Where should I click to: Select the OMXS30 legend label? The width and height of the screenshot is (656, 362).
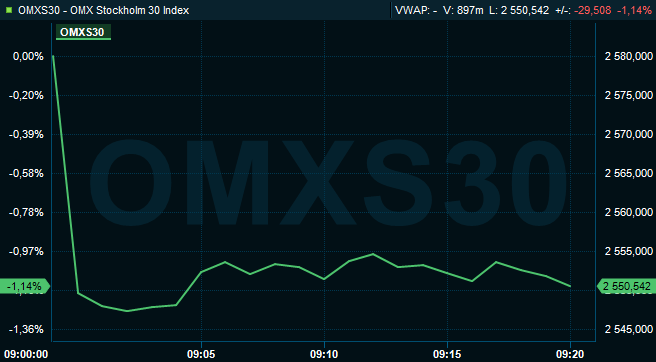83,32
